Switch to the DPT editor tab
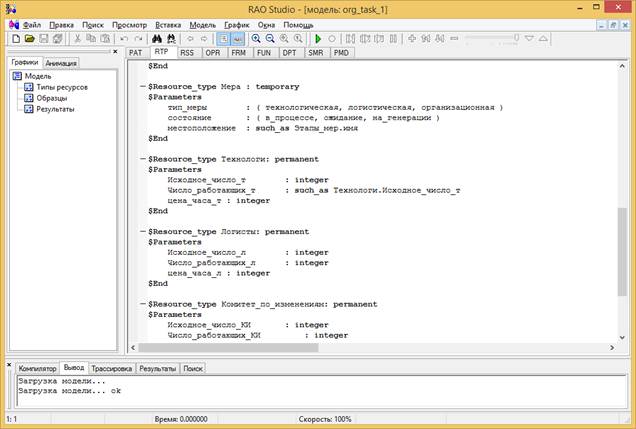The image size is (636, 429). coord(289,53)
